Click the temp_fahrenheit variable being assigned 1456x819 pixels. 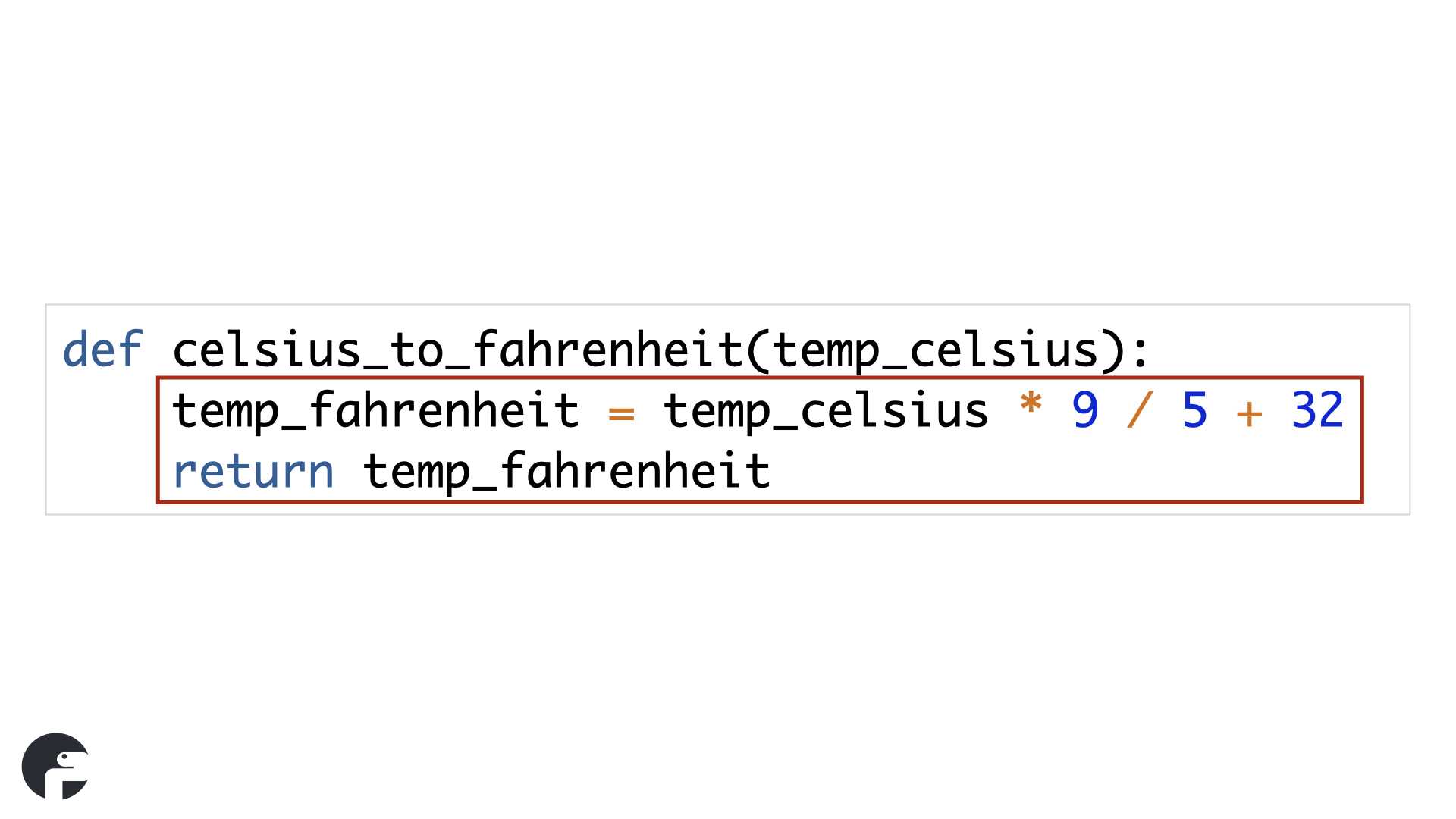tap(375, 411)
